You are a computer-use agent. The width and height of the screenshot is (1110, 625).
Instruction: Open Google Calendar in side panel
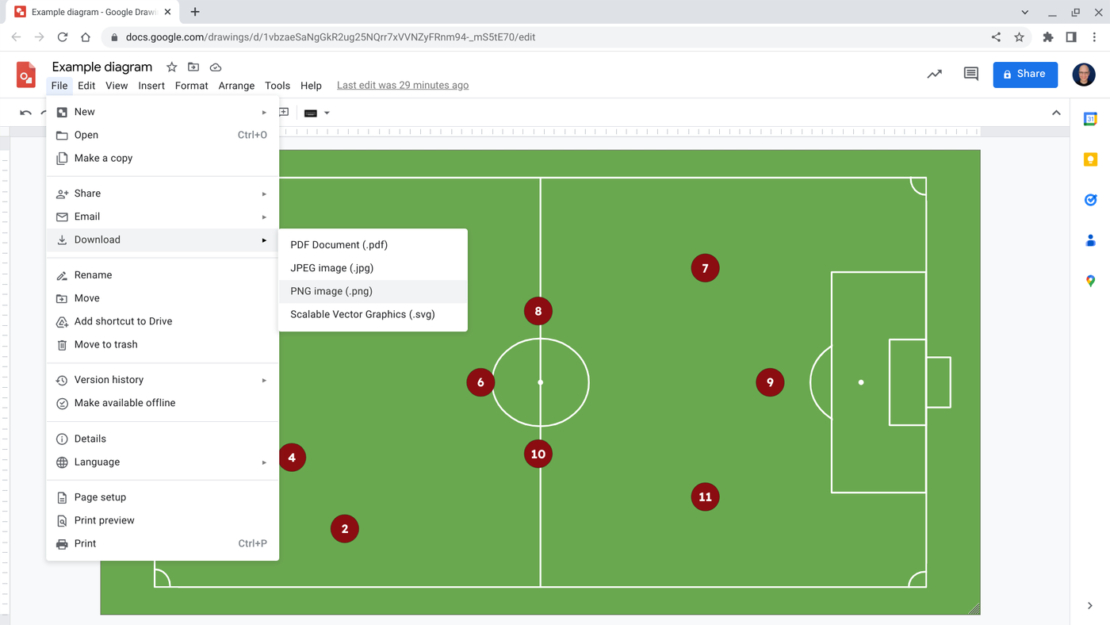click(x=1090, y=119)
